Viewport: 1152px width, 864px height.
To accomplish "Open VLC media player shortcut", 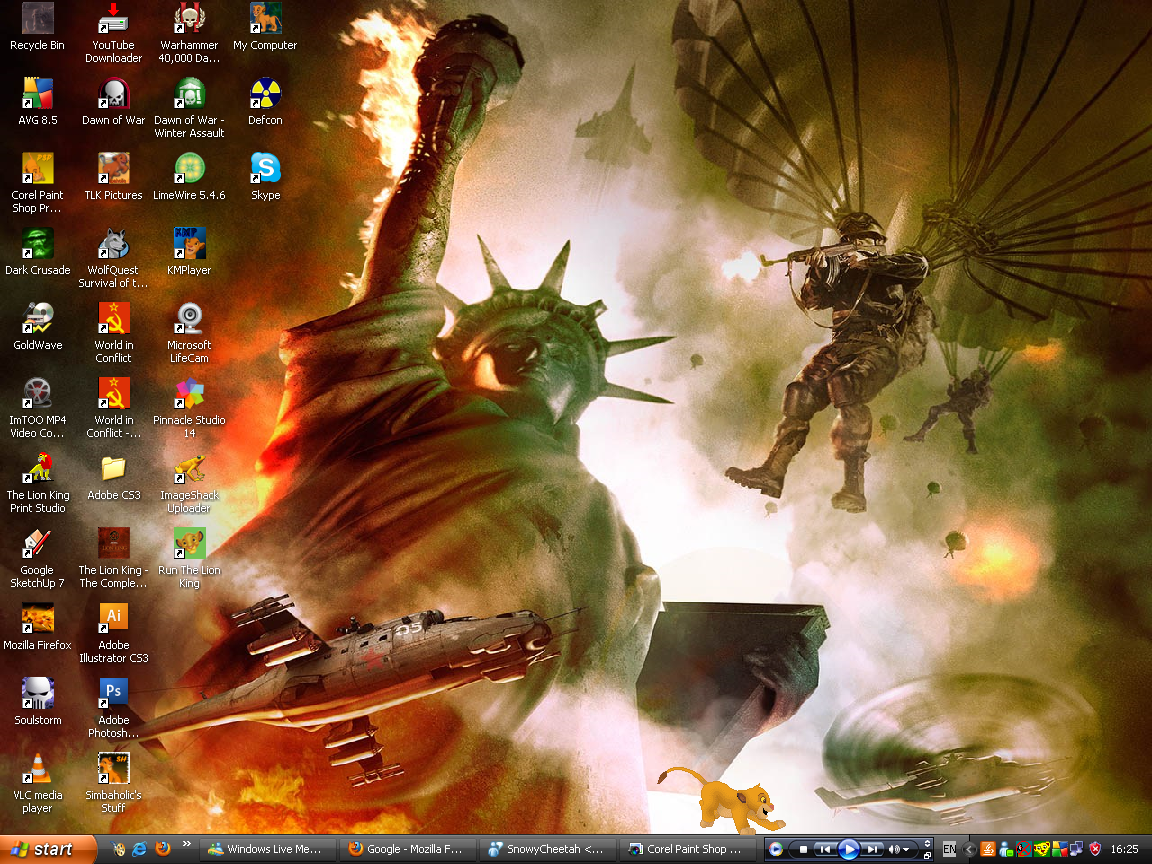I will coord(37,769).
